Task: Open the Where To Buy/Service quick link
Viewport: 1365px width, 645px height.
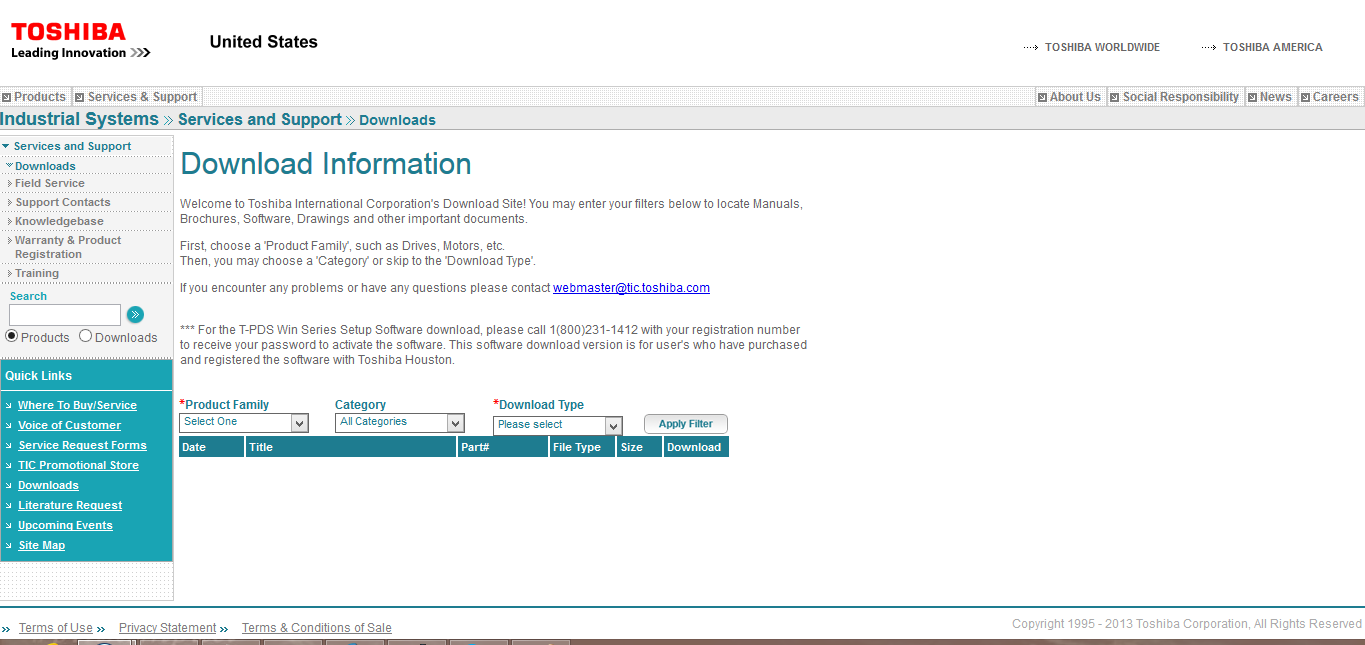Action: [77, 405]
